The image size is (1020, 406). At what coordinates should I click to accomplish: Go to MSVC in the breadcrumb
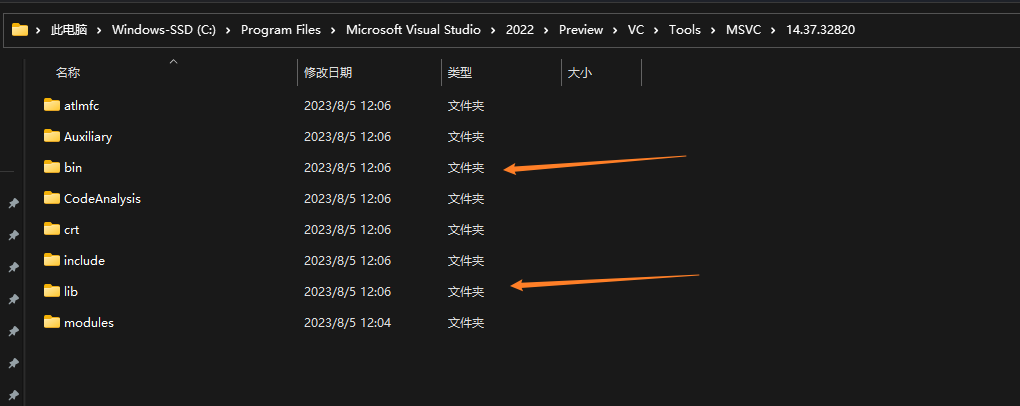pyautogui.click(x=744, y=30)
